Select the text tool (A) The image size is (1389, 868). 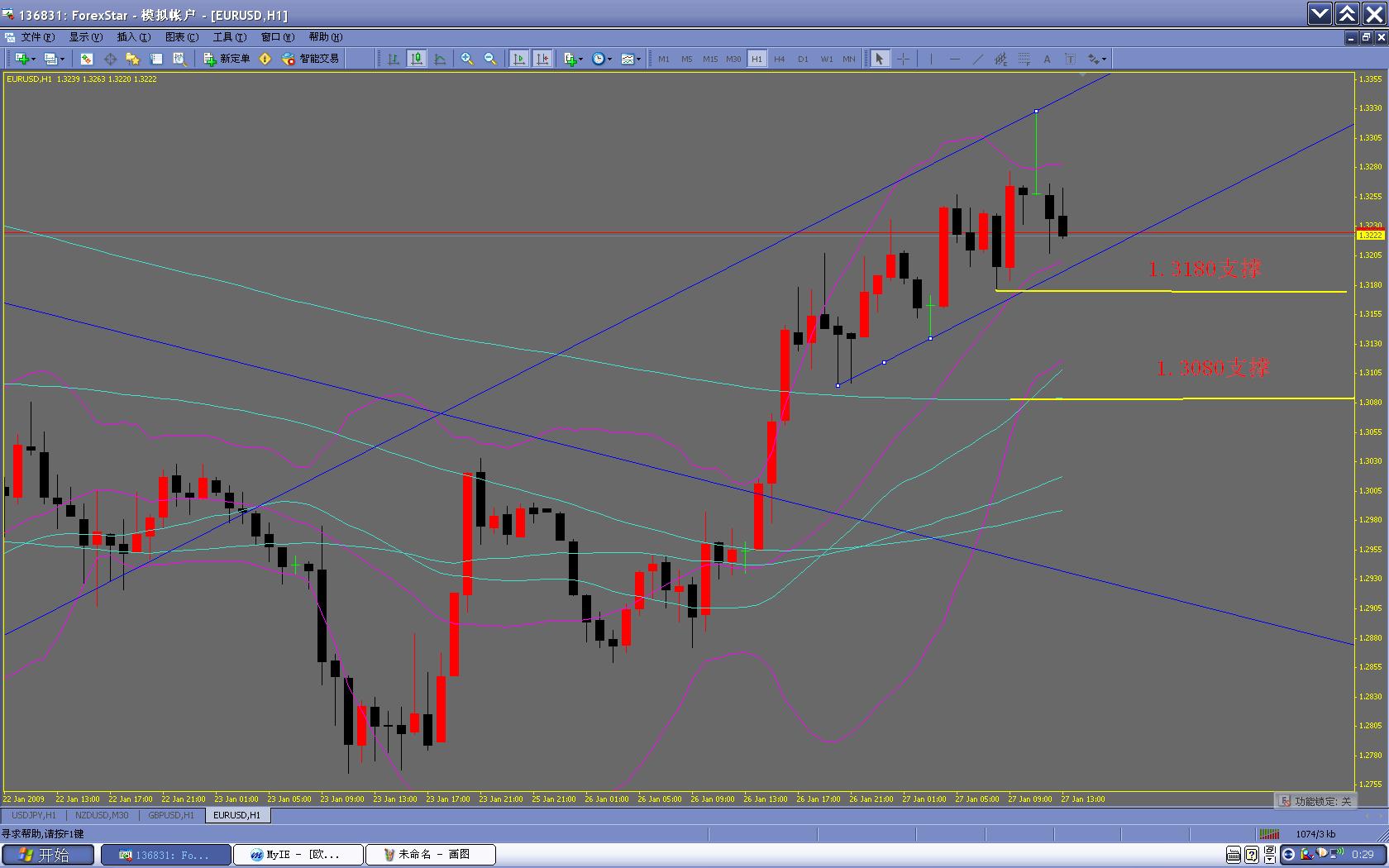pyautogui.click(x=1047, y=59)
